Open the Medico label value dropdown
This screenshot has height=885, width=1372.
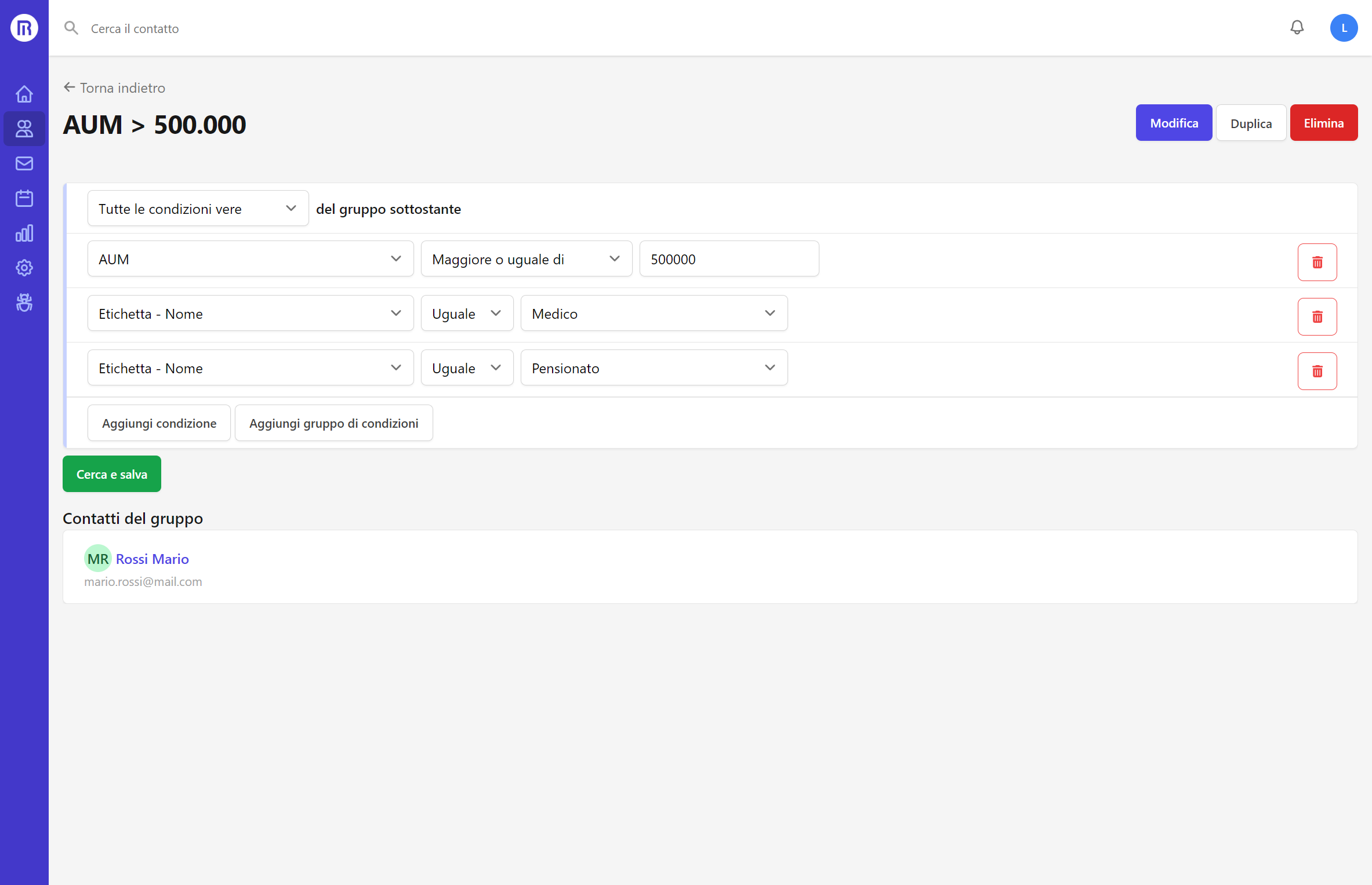point(654,314)
